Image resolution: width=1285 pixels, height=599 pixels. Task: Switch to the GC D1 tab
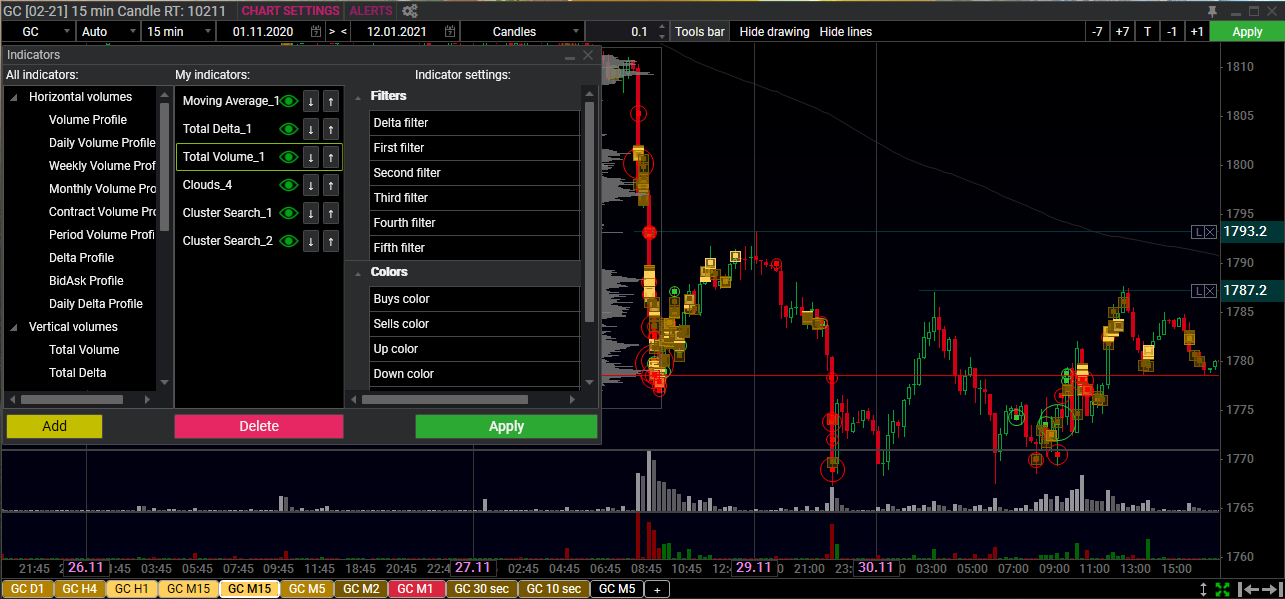coord(26,589)
